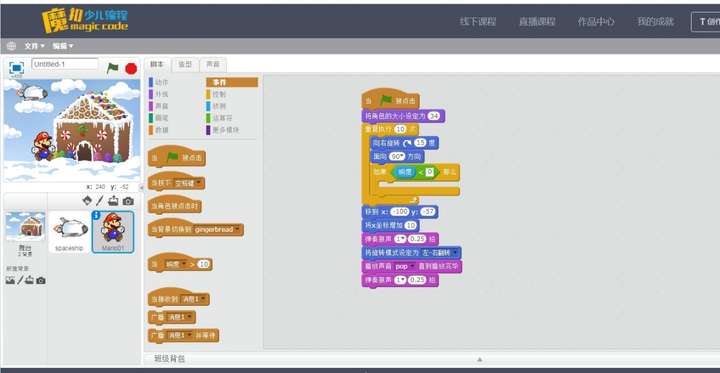Collapse the stage panel divider arrow
720x373 pixels.
(x=141, y=187)
